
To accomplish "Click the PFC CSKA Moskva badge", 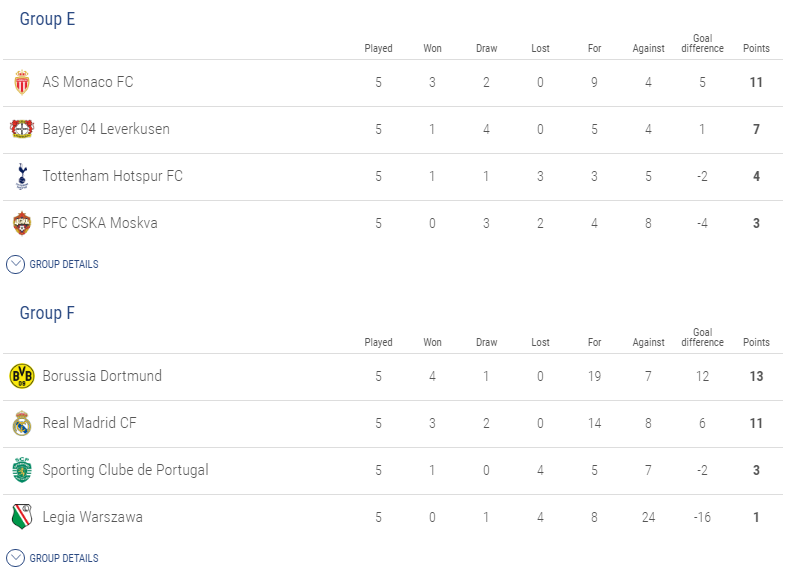I will tap(22, 223).
